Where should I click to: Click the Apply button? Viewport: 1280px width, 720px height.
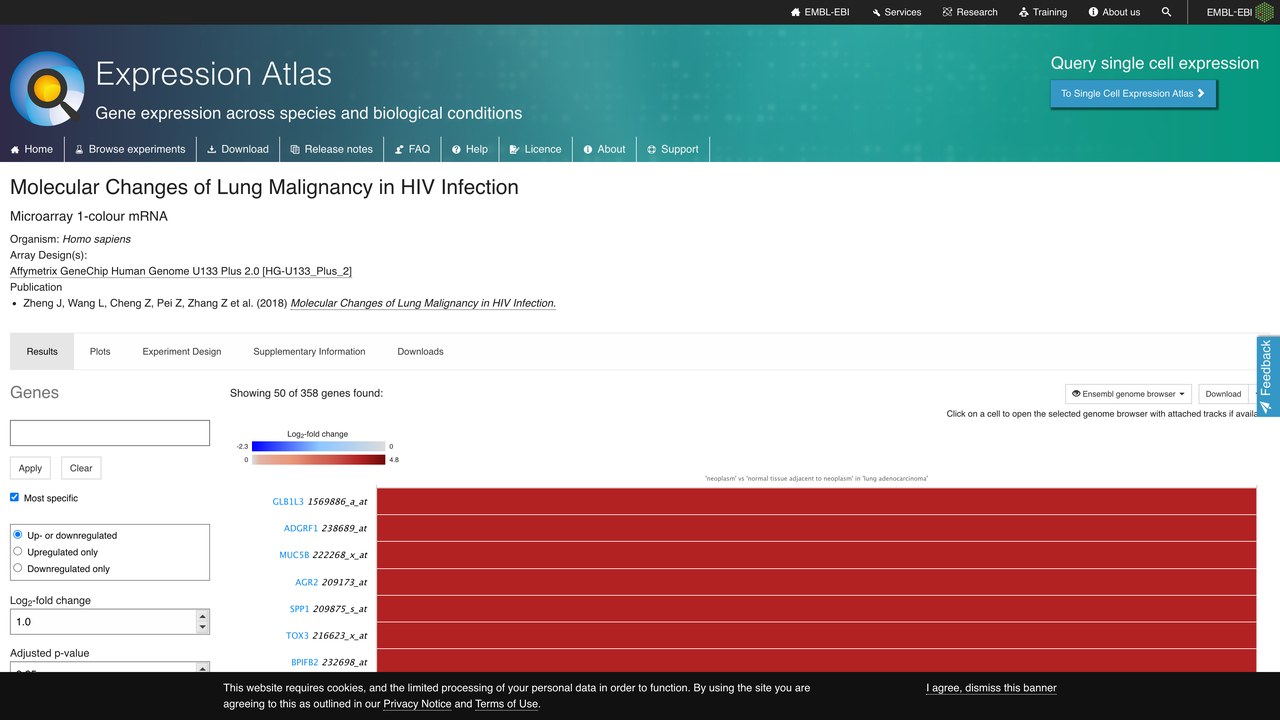coord(30,468)
